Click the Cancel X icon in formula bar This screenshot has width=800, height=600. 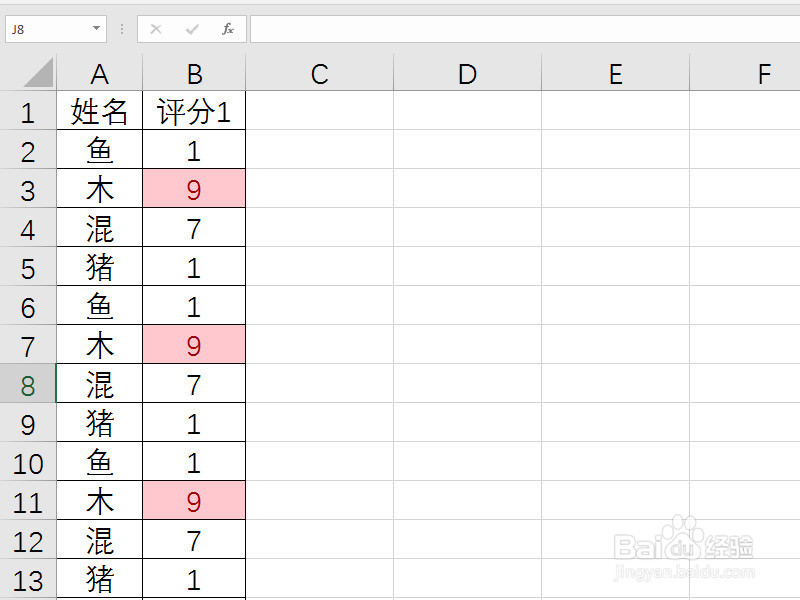(156, 29)
